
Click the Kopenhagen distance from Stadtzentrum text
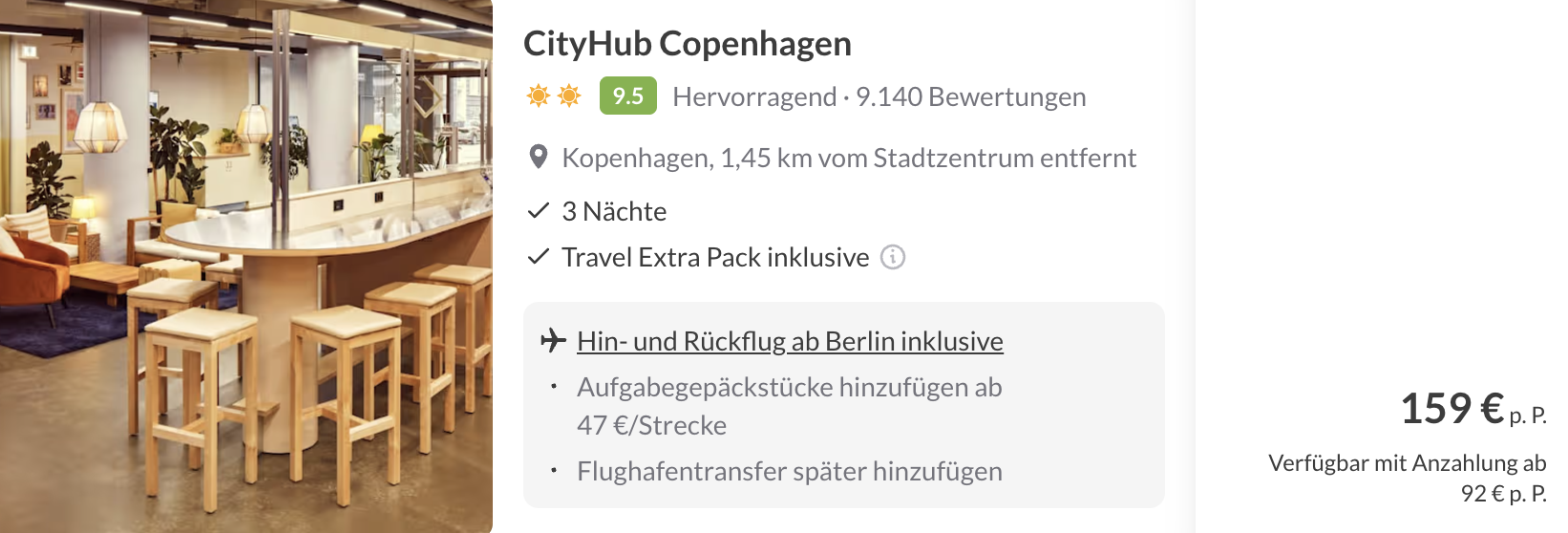click(x=848, y=159)
